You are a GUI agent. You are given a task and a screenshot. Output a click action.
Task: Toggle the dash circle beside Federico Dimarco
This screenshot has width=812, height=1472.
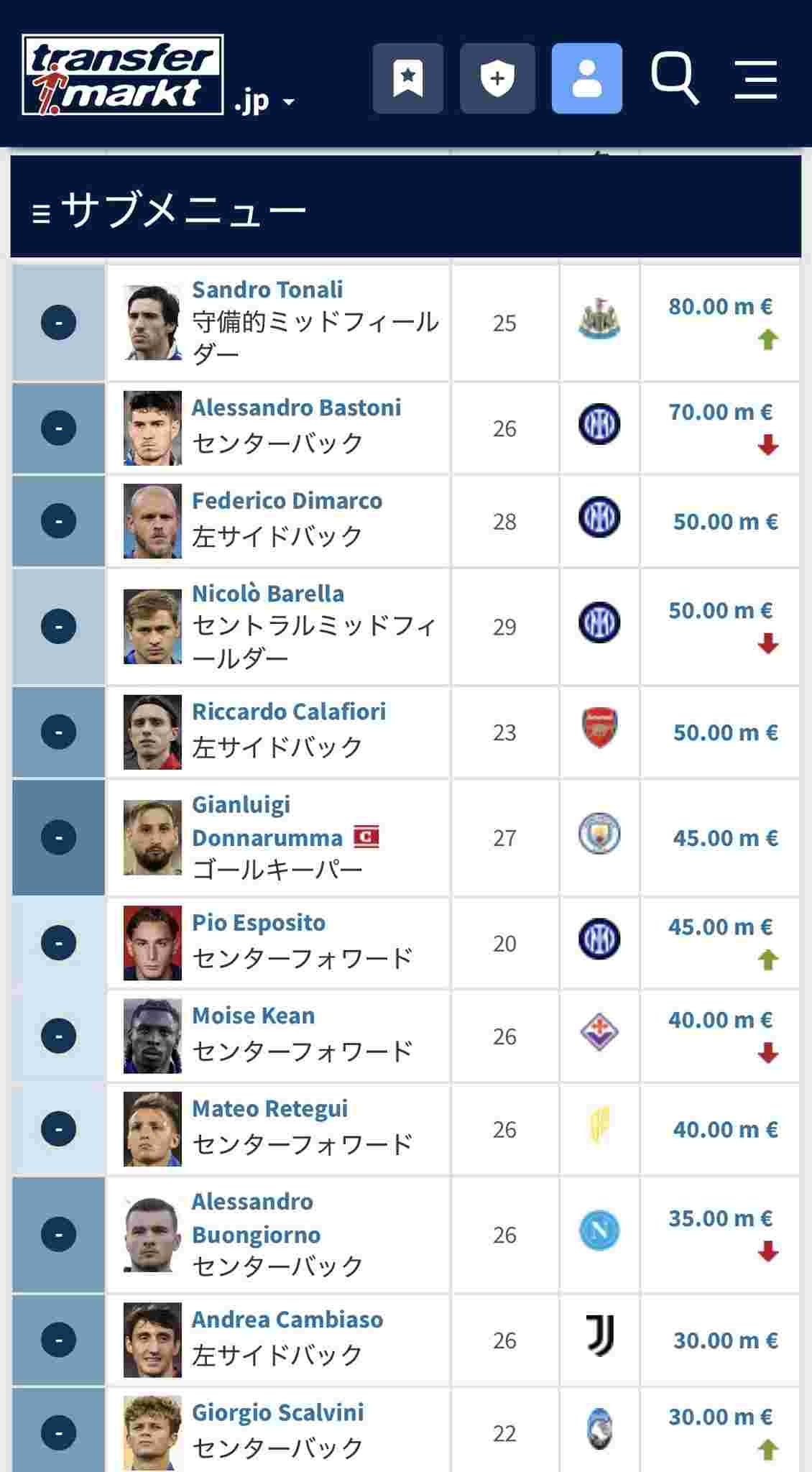click(59, 520)
